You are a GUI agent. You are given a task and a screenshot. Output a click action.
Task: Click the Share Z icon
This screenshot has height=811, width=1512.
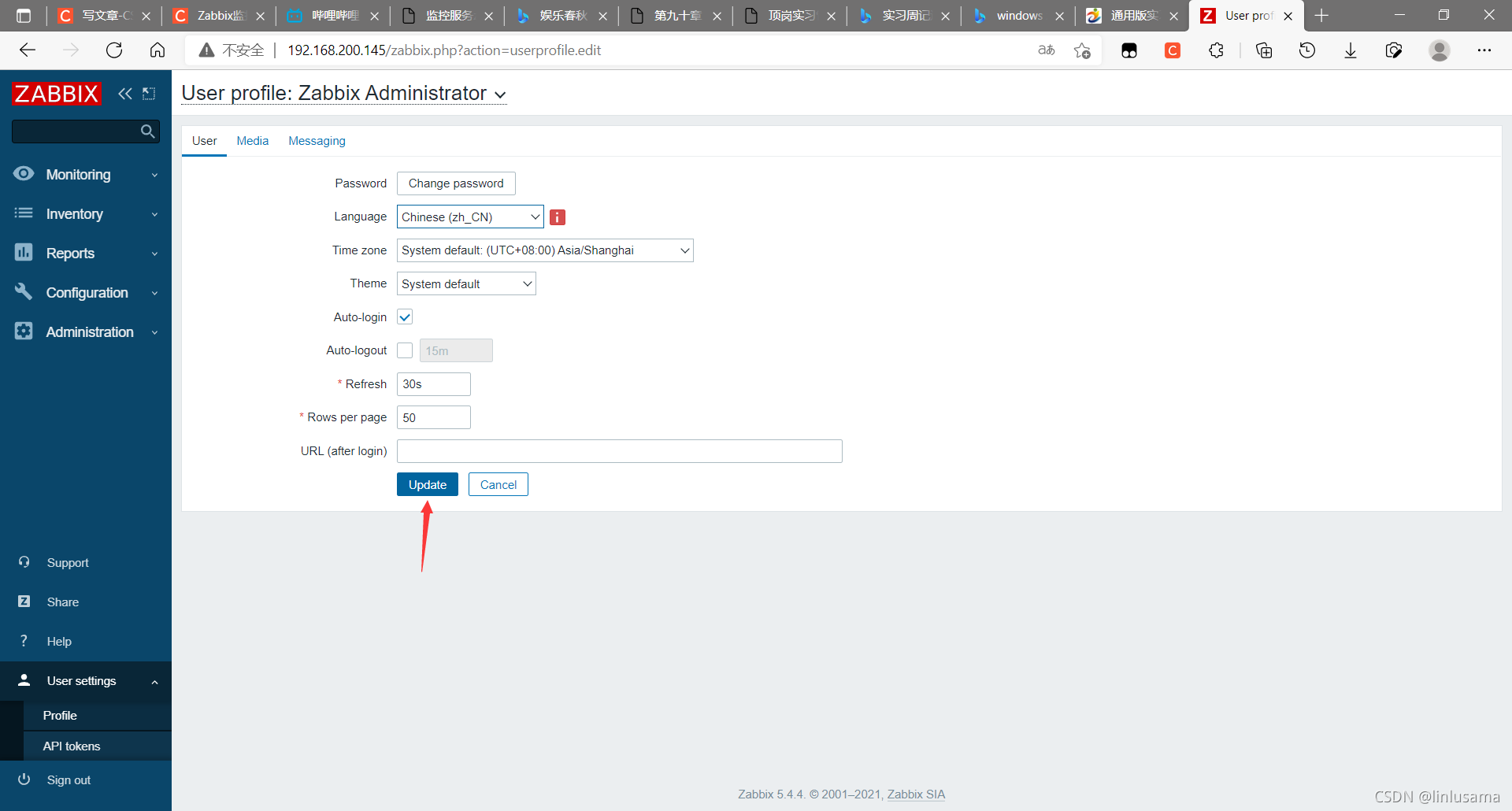(24, 602)
